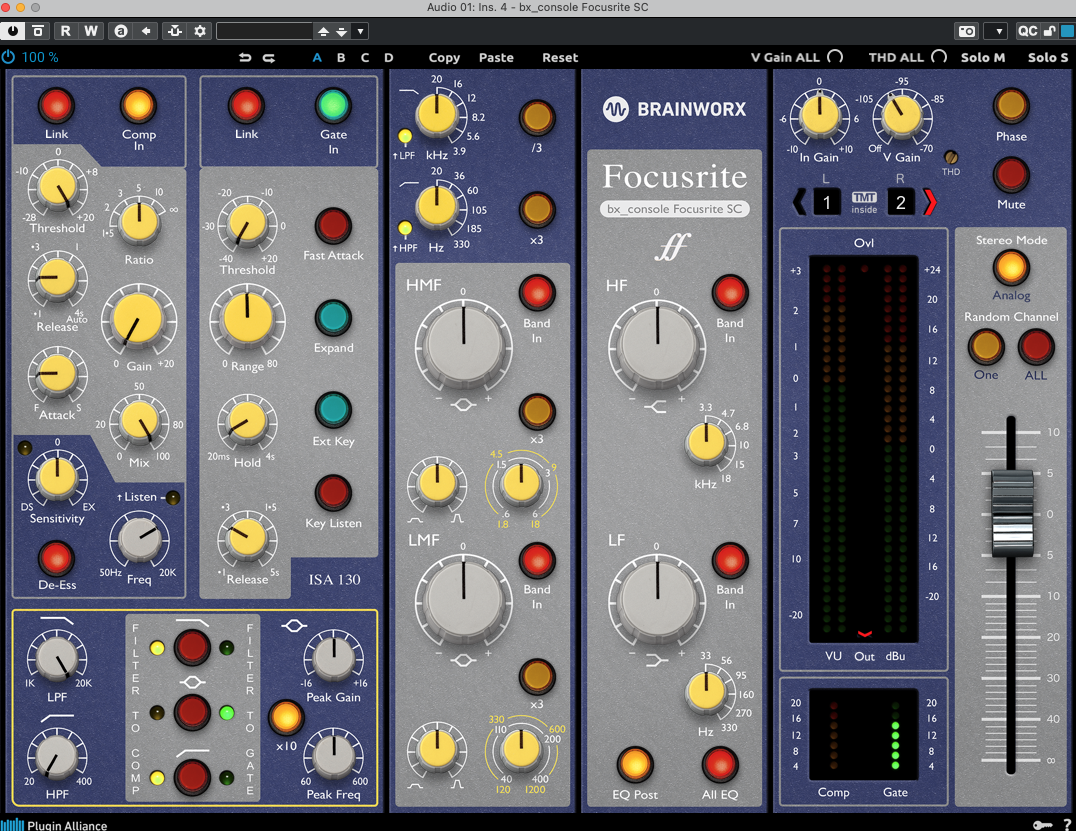Toggle the compressor Link button
Image resolution: width=1076 pixels, height=831 pixels.
click(x=56, y=106)
